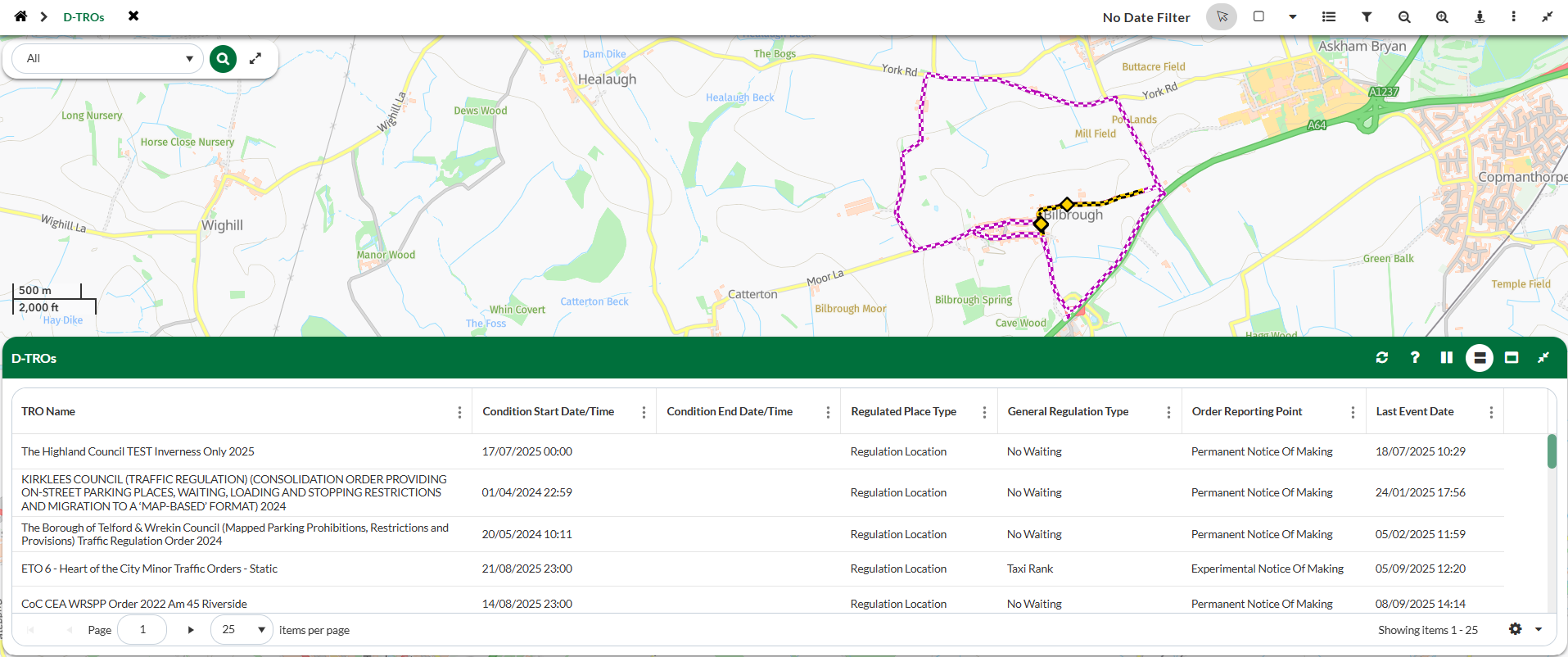Toggle the pointer select tool
1568x657 pixels.
pyautogui.click(x=1222, y=17)
